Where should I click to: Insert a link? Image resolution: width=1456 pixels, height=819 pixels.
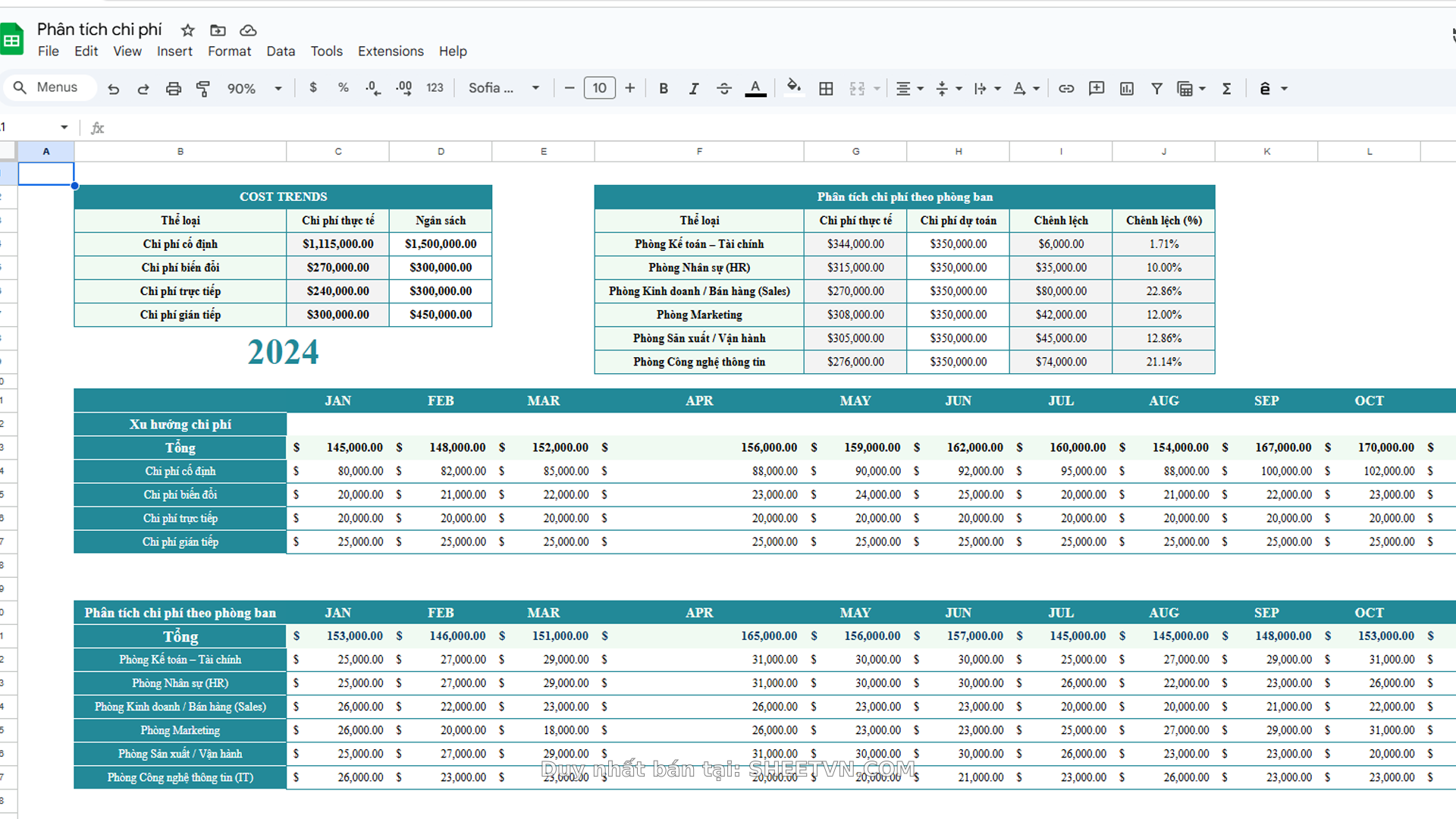[x=1066, y=88]
